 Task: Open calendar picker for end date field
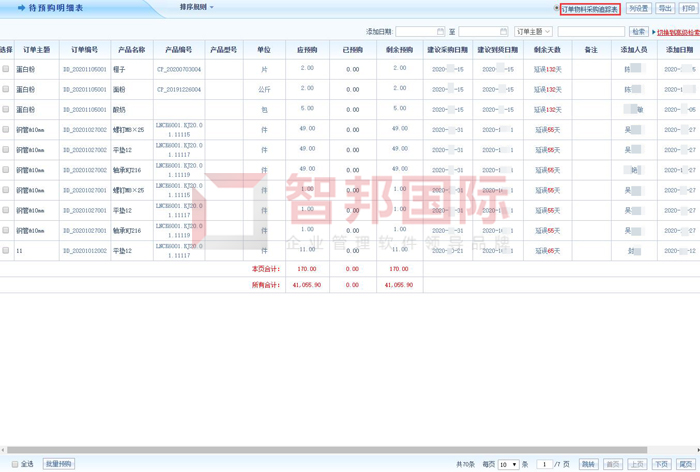point(503,32)
